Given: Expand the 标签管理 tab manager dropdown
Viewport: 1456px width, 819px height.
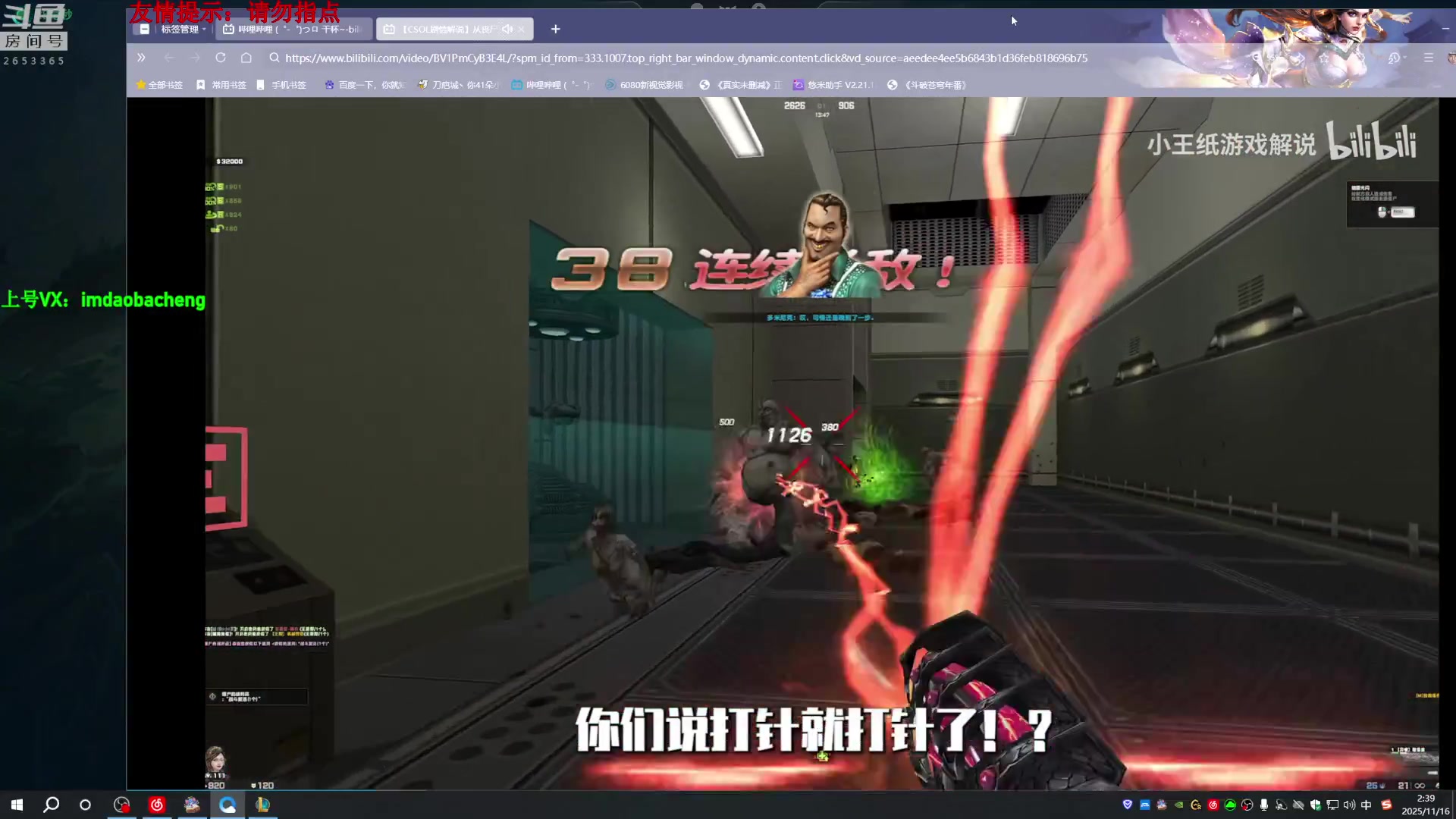Looking at the screenshot, I should click(x=204, y=29).
